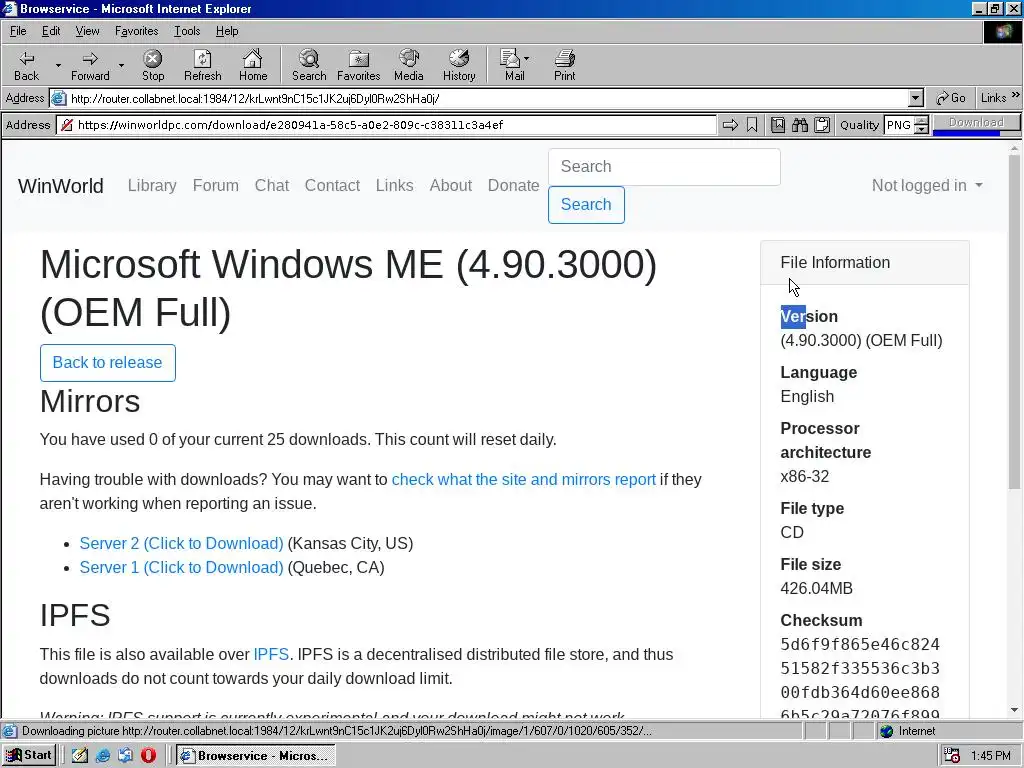1024x768 pixels.
Task: Click the Download progress button
Action: tap(976, 125)
